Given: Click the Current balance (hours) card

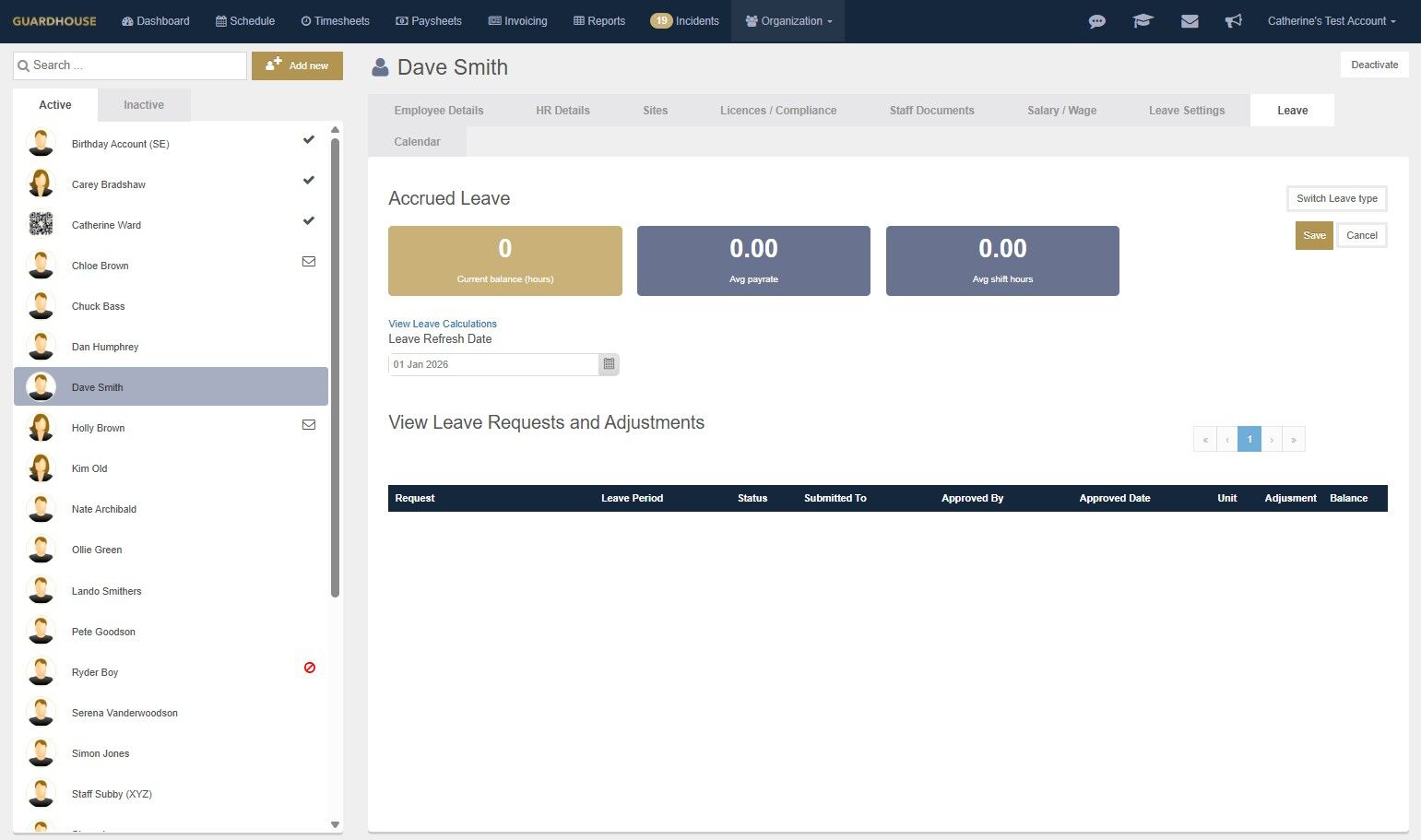Looking at the screenshot, I should (505, 261).
